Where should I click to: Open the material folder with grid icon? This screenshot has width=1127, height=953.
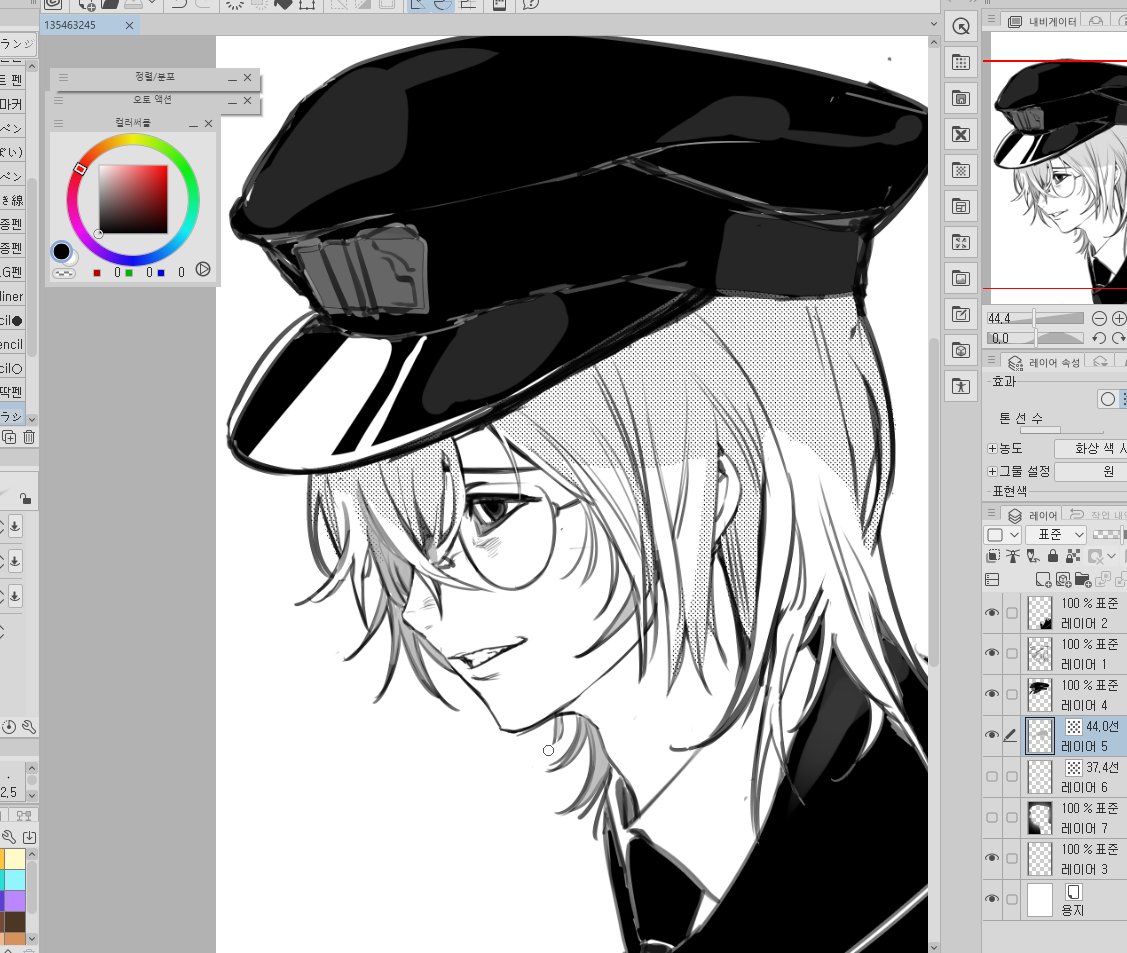click(x=961, y=63)
